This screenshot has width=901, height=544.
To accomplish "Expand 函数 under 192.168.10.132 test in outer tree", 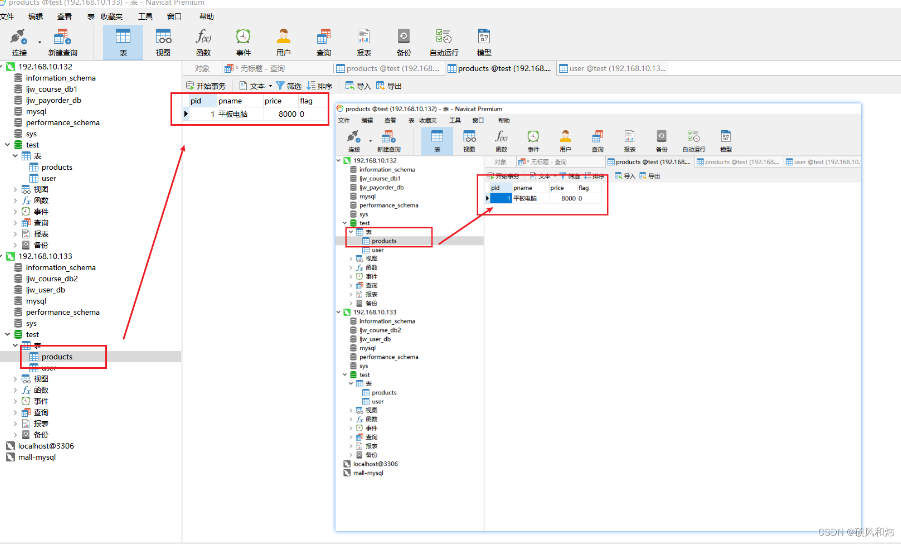I will 15,200.
